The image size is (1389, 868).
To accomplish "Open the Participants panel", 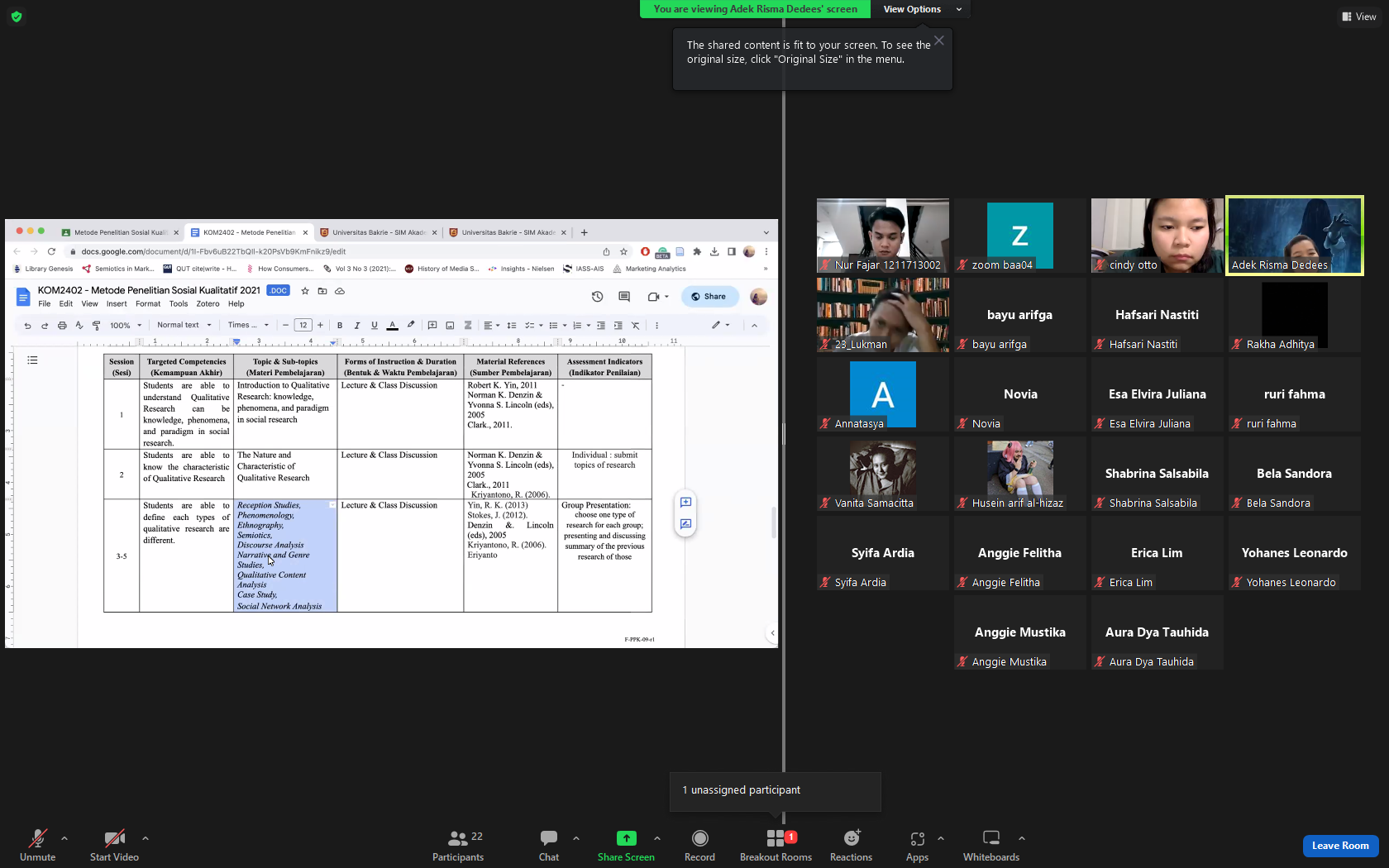I will point(457,846).
